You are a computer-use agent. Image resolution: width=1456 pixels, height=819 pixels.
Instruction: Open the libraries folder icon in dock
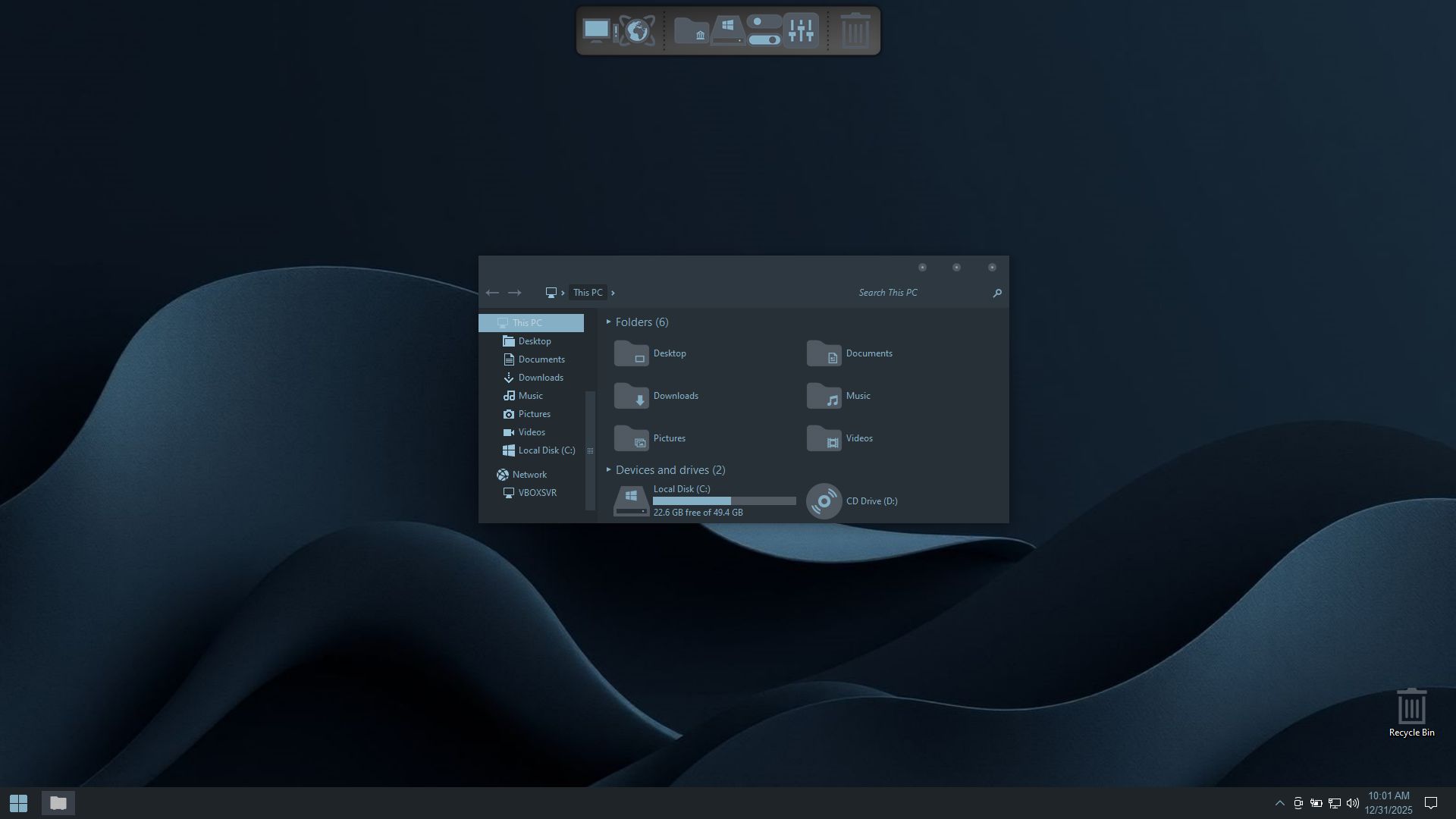(x=691, y=31)
